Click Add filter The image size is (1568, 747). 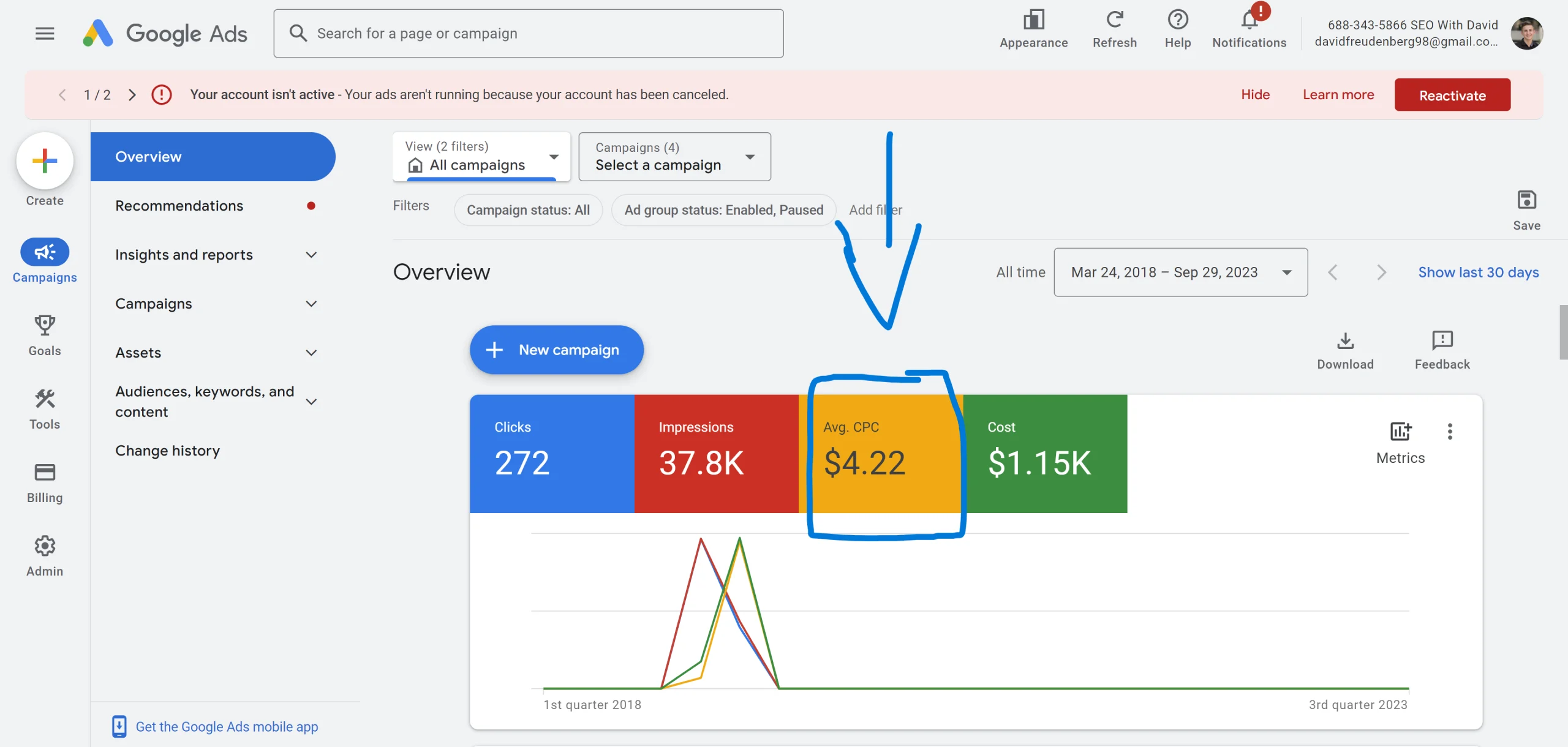(875, 210)
